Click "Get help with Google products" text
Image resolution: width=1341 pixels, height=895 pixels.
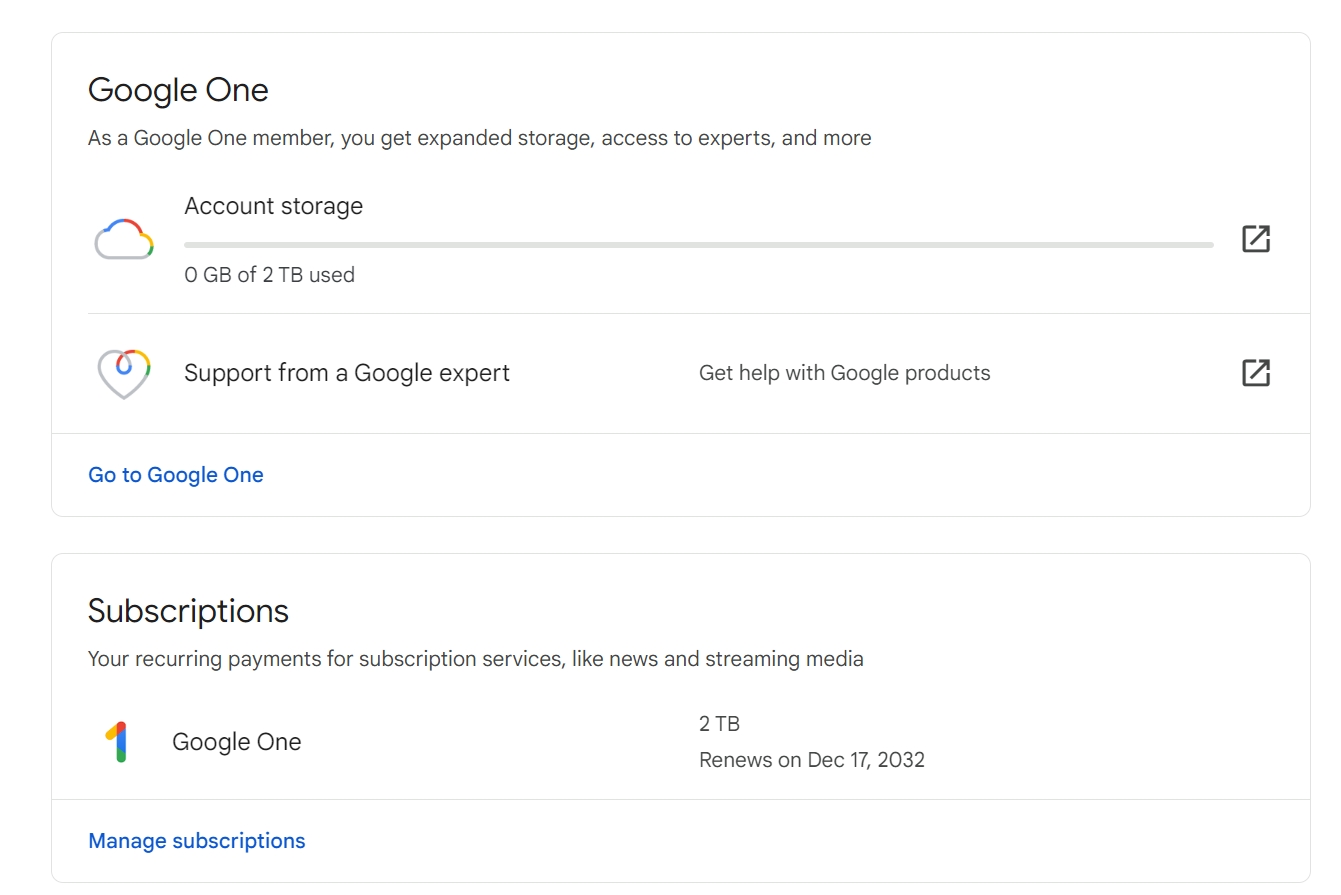844,373
